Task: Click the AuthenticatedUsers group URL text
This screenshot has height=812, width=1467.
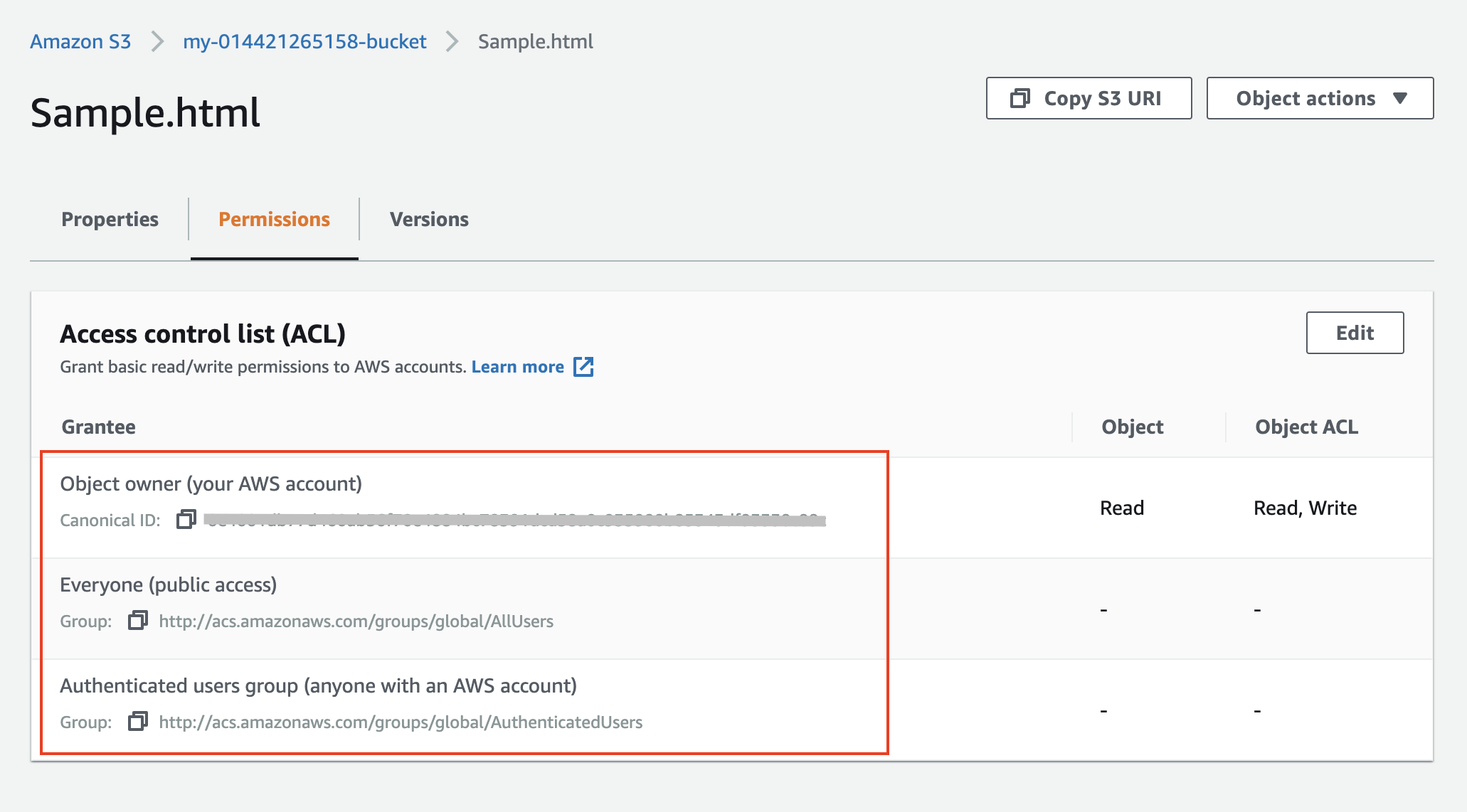Action: pyautogui.click(x=401, y=722)
